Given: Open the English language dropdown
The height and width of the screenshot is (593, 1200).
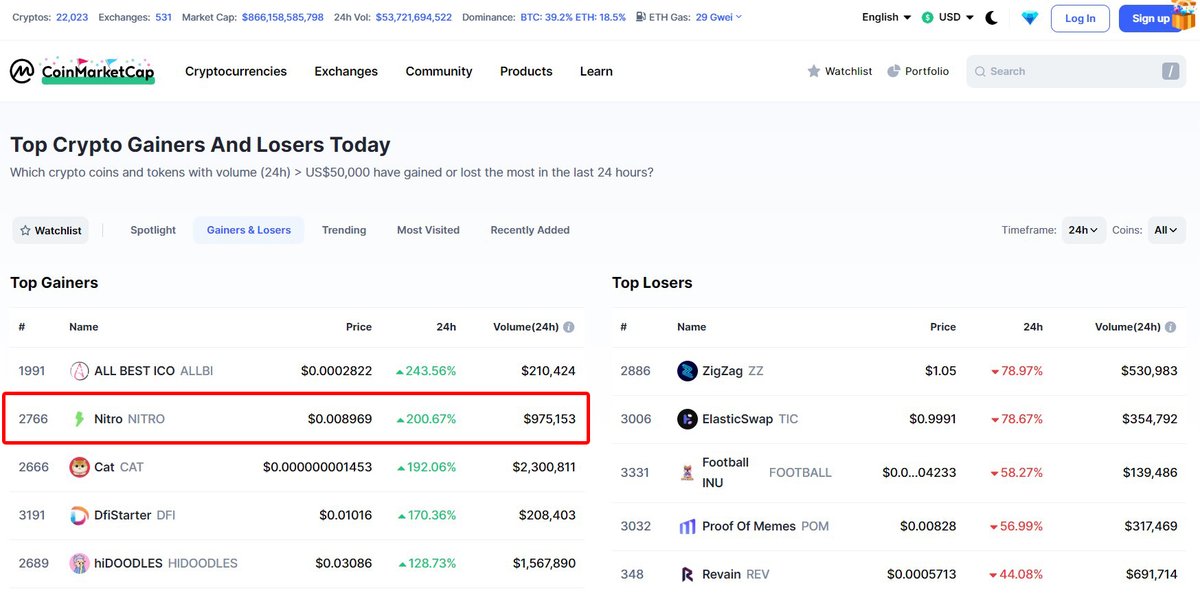Looking at the screenshot, I should point(886,18).
